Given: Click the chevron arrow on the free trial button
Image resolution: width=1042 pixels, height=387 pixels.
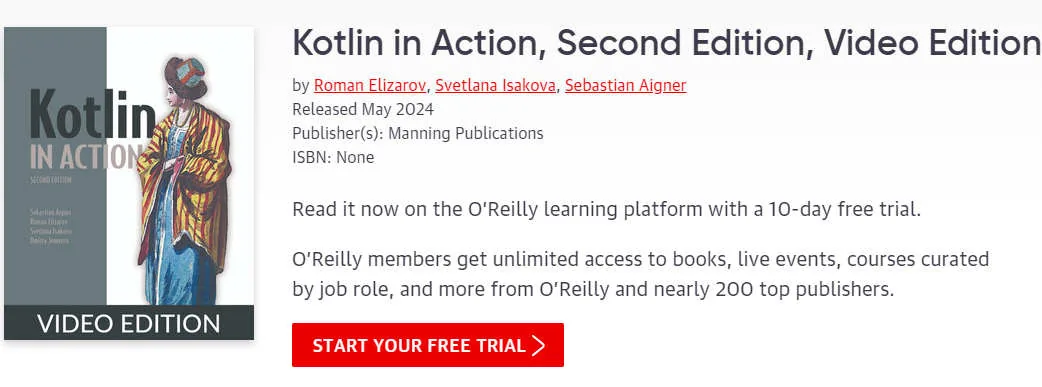Looking at the screenshot, I should tap(539, 346).
